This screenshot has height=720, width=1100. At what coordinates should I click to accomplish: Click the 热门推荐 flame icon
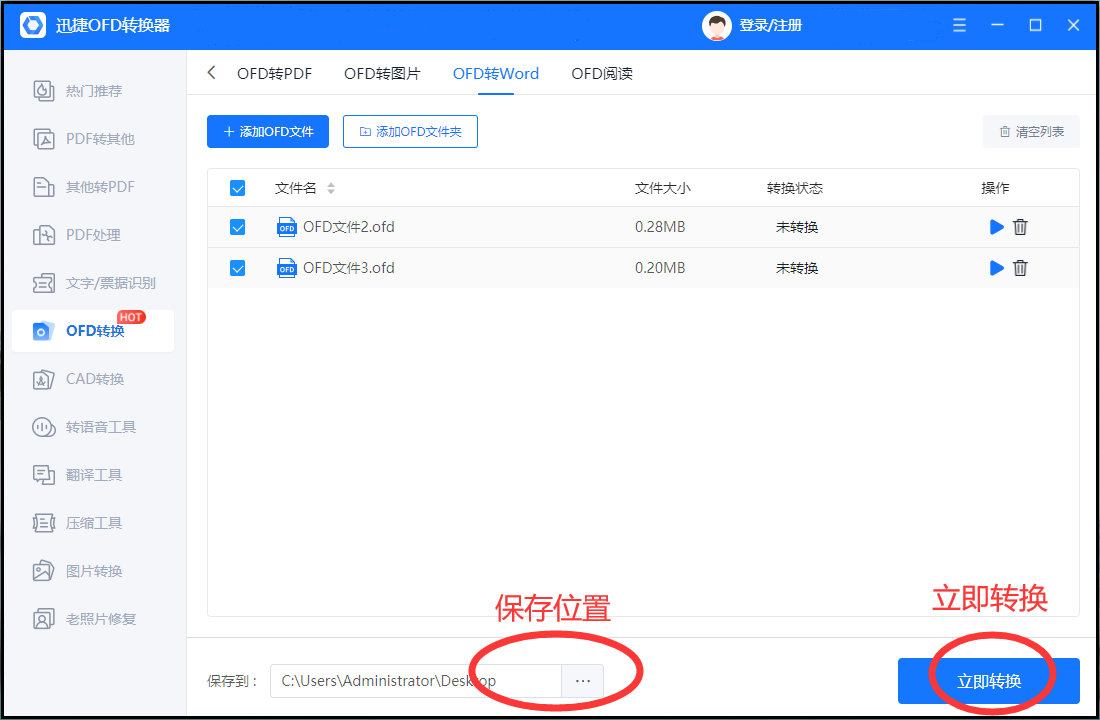(x=43, y=91)
